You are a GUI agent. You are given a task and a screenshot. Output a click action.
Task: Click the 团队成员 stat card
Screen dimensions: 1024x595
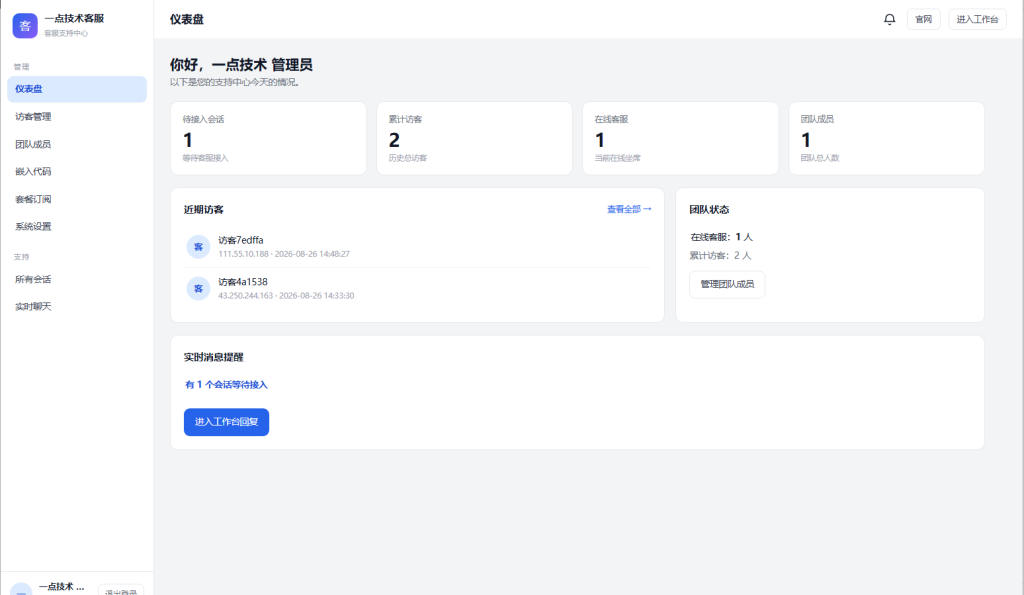tap(886, 138)
